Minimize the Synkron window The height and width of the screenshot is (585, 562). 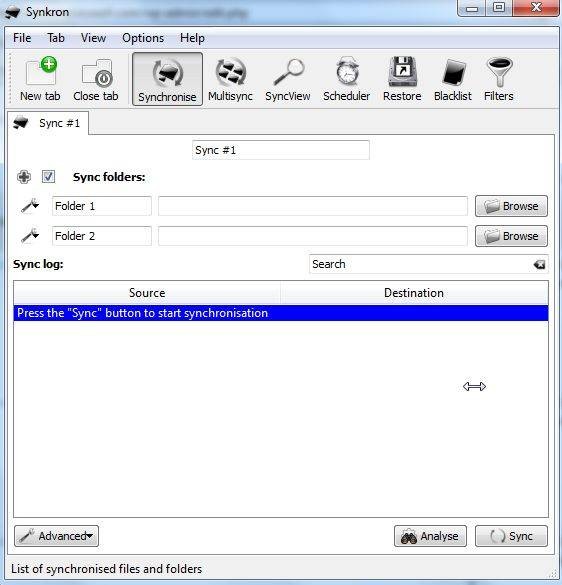472,7
